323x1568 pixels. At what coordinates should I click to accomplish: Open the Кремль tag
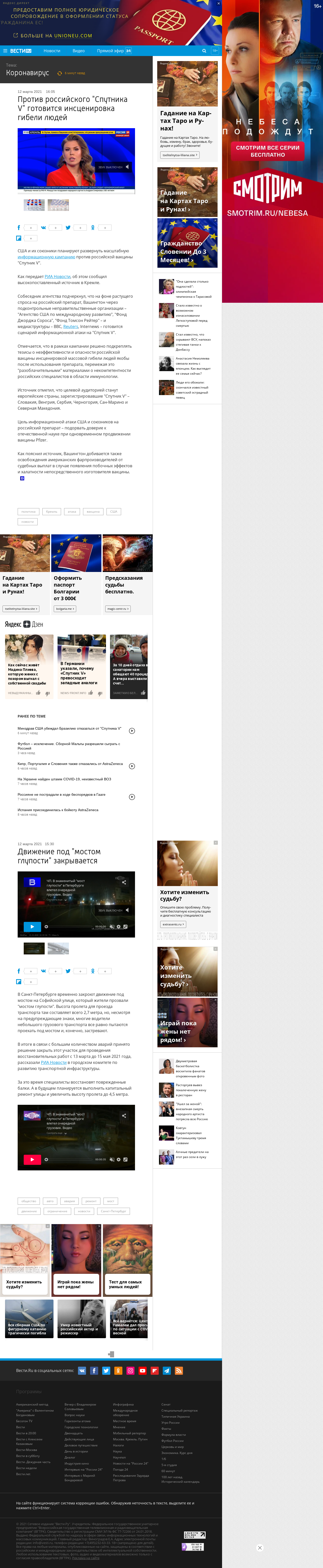point(52,511)
